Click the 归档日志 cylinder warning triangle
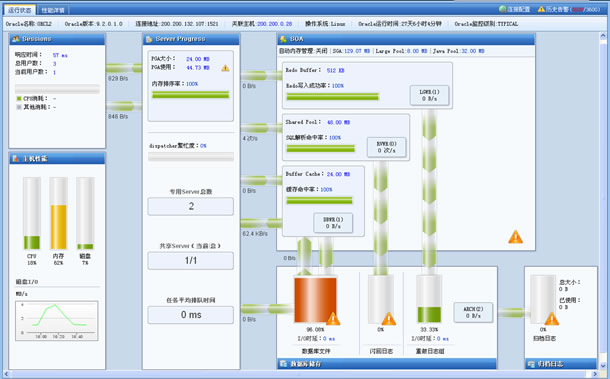Image resolution: width=610 pixels, height=379 pixels. 552,319
